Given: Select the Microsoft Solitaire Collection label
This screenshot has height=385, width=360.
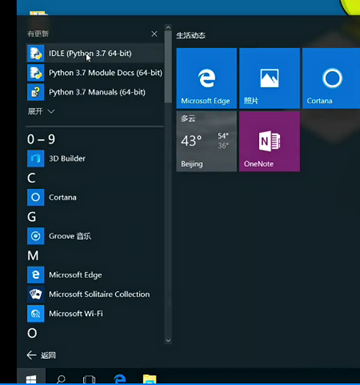Looking at the screenshot, I should click(x=99, y=294).
